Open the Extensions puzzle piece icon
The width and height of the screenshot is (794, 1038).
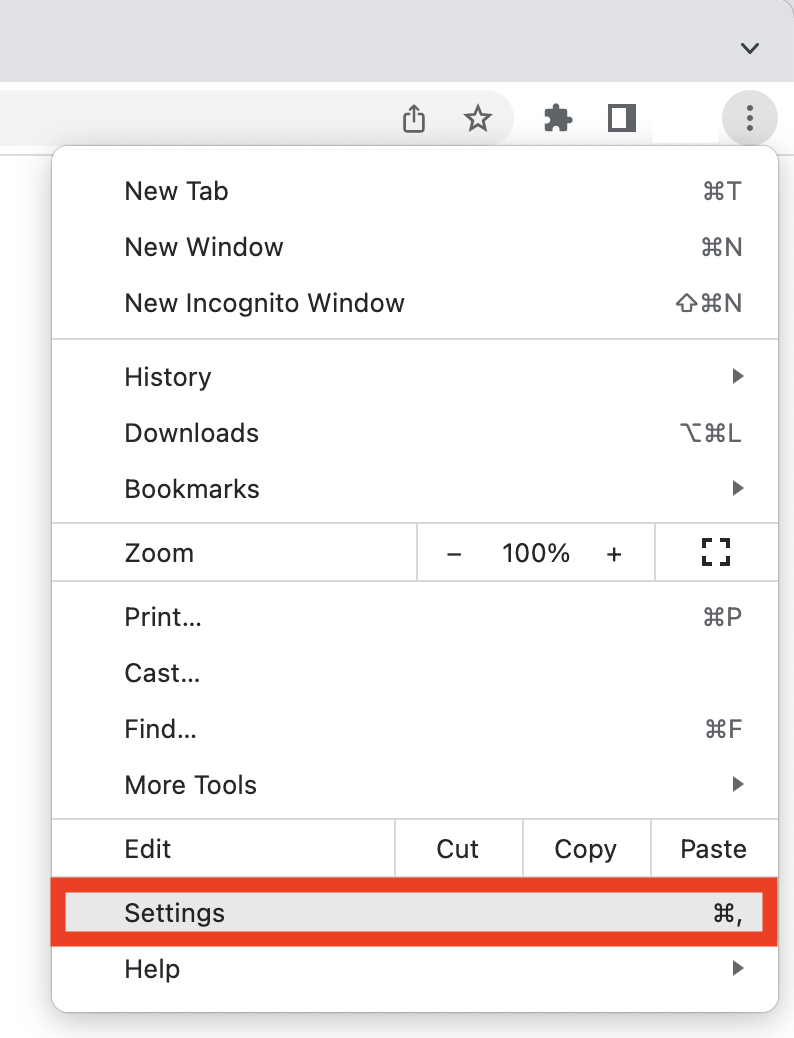click(x=558, y=120)
